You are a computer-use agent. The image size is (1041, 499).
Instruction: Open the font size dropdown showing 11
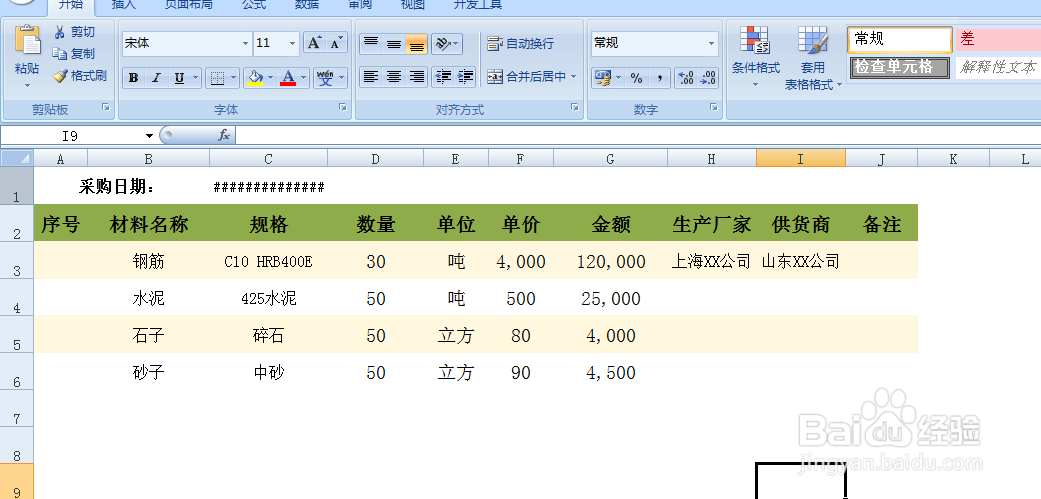tap(292, 43)
